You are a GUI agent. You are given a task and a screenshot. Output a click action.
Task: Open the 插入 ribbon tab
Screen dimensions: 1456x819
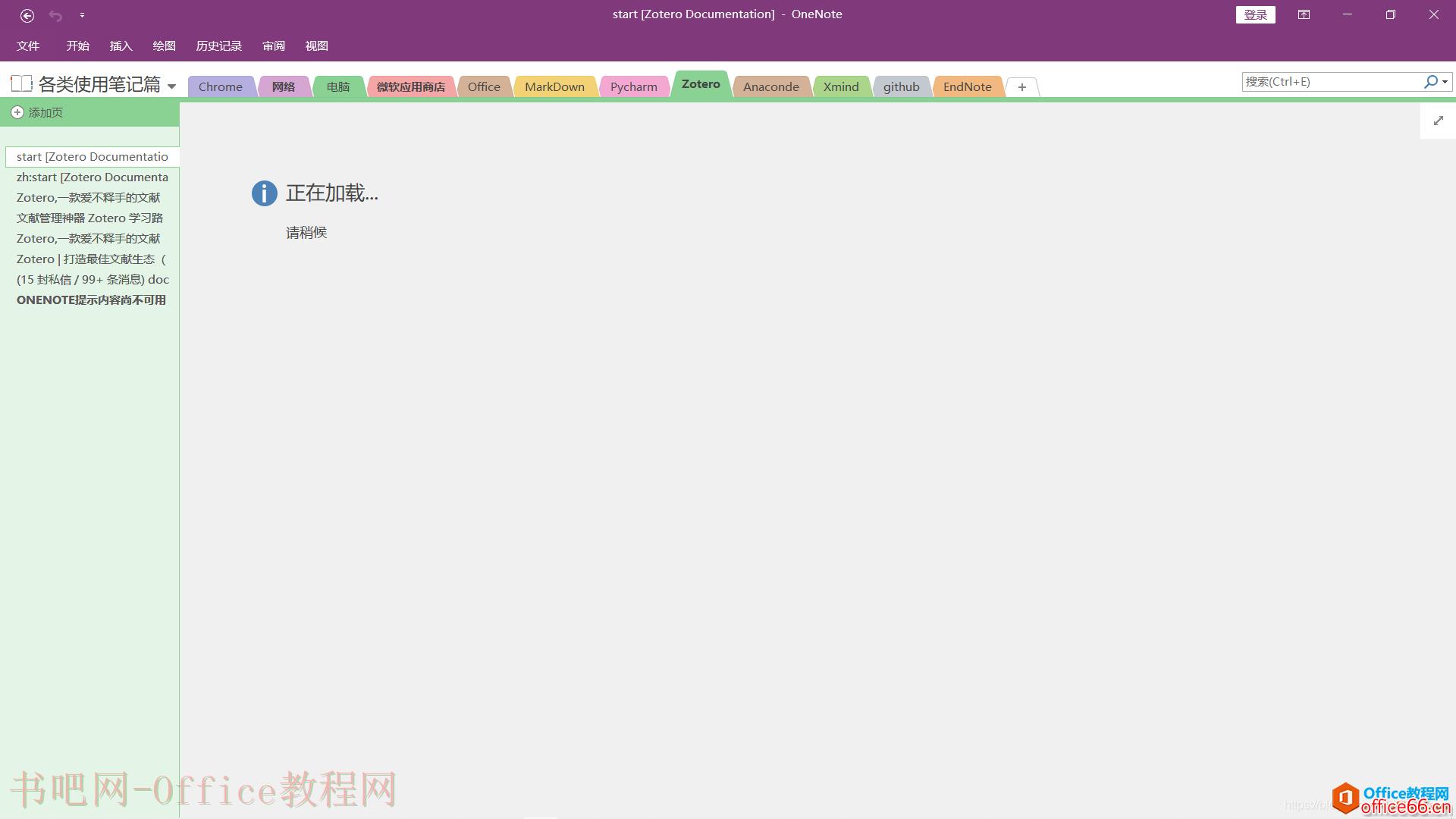coord(121,46)
